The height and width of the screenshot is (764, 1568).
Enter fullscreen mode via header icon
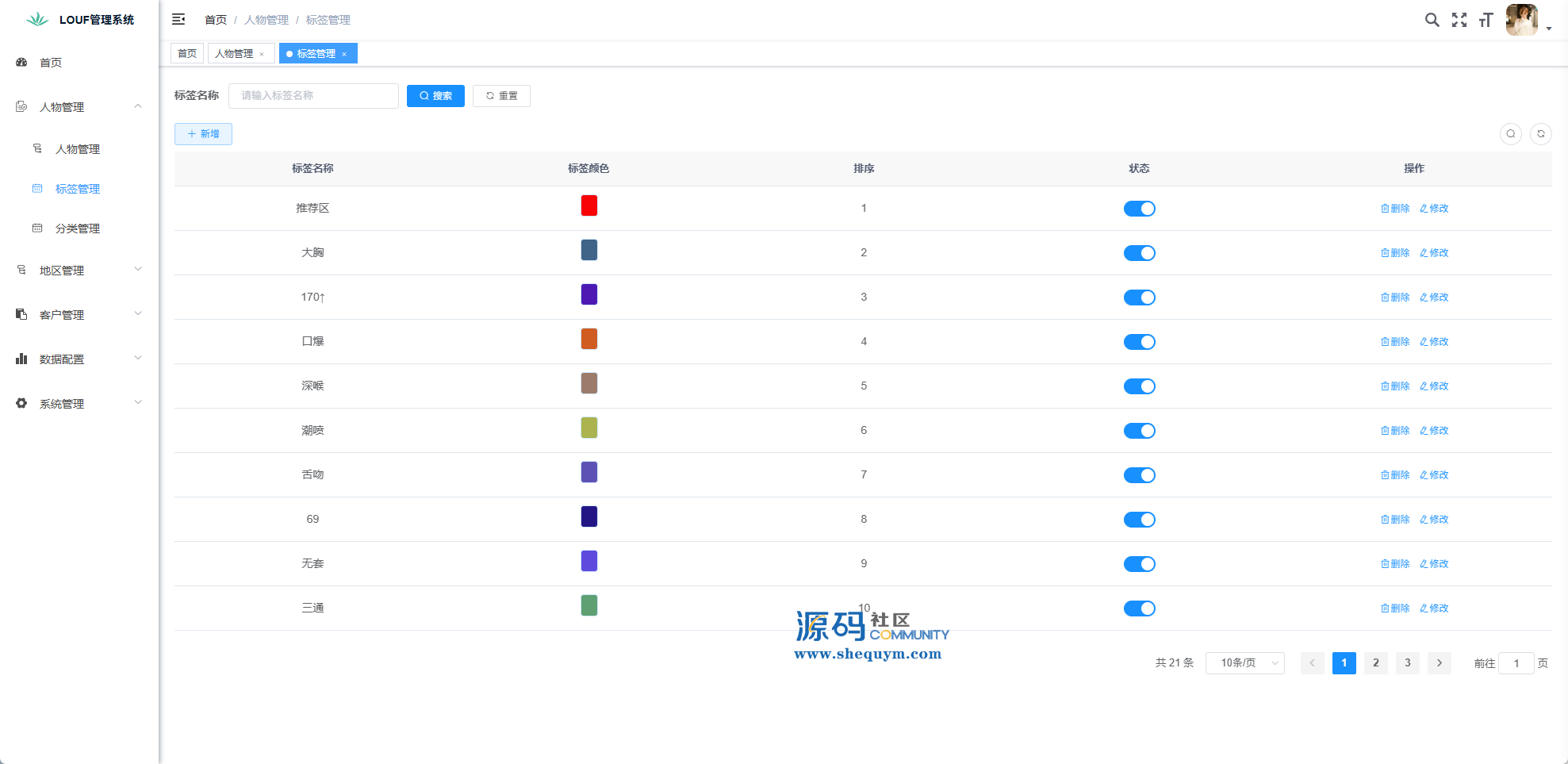(1459, 20)
